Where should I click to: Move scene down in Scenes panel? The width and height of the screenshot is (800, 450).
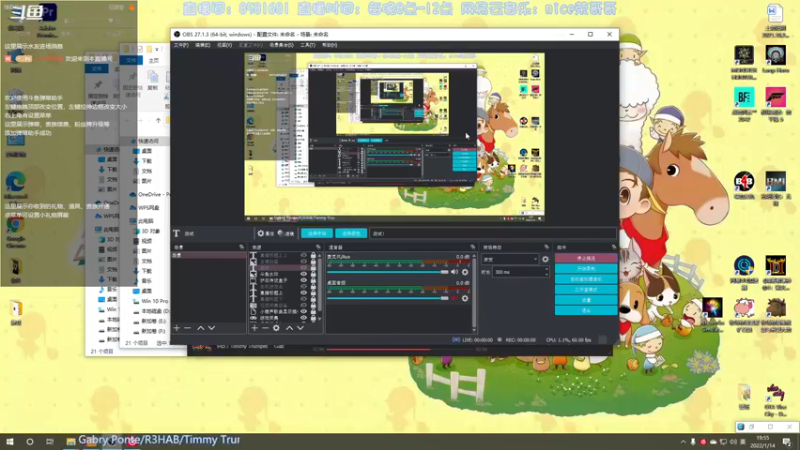211,328
